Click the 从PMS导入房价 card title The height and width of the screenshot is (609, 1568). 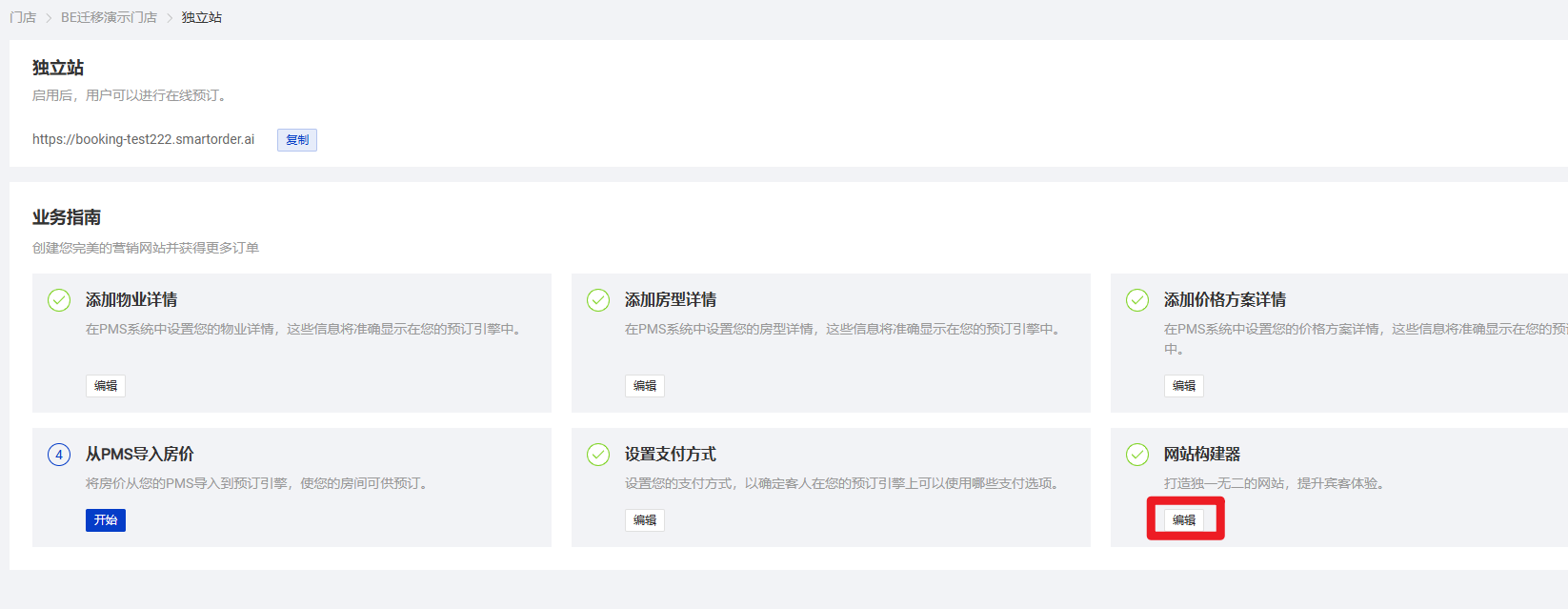coord(140,455)
